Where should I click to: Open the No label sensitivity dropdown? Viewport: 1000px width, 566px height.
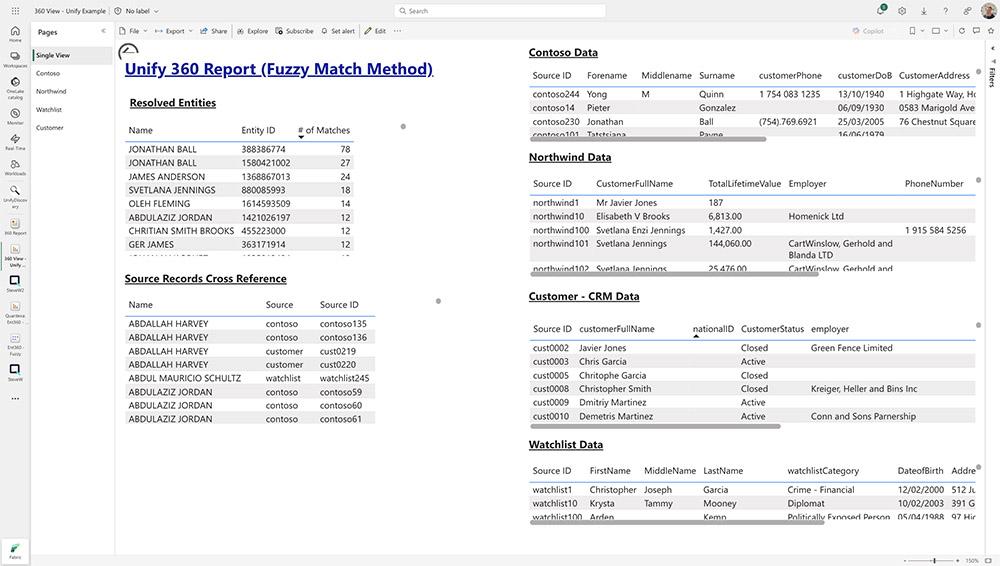click(136, 11)
